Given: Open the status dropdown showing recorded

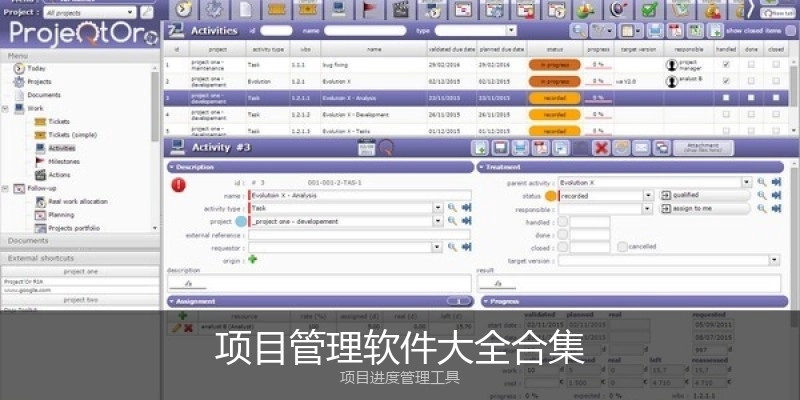Looking at the screenshot, I should tap(648, 196).
